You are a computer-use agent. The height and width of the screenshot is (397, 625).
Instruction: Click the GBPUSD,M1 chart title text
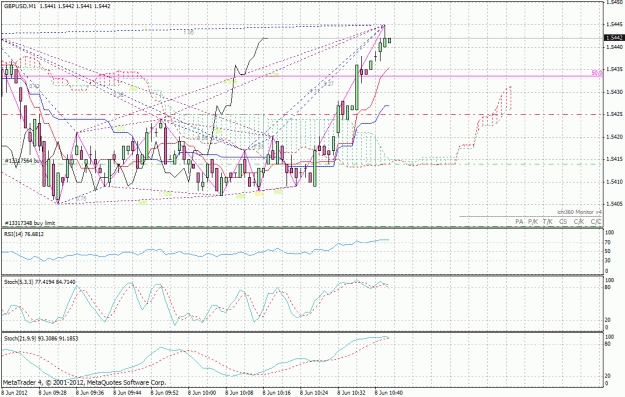point(57,6)
